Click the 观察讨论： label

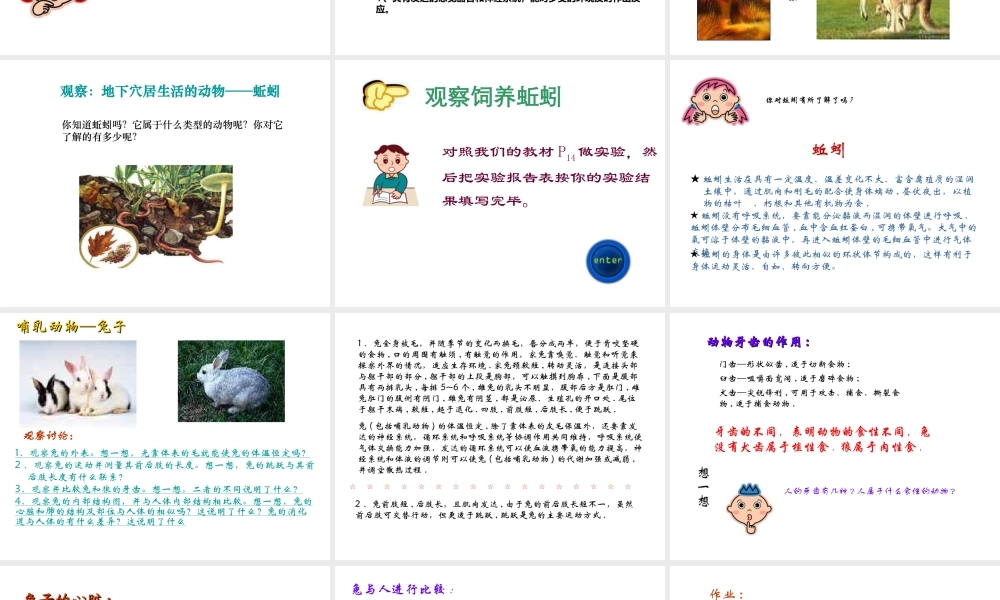[49, 435]
